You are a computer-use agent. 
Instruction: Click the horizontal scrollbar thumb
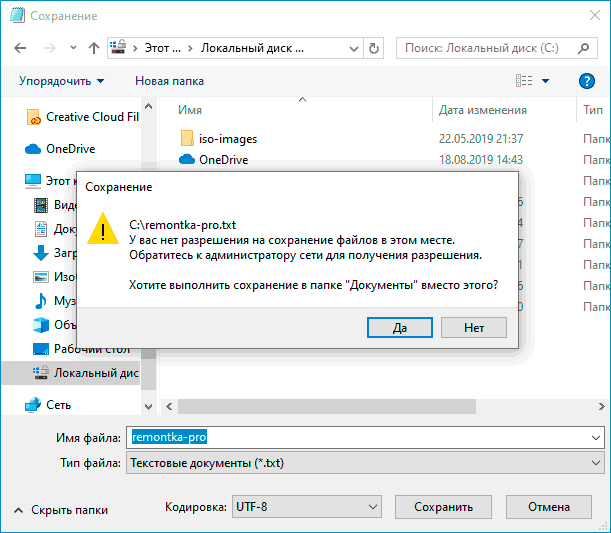point(327,407)
